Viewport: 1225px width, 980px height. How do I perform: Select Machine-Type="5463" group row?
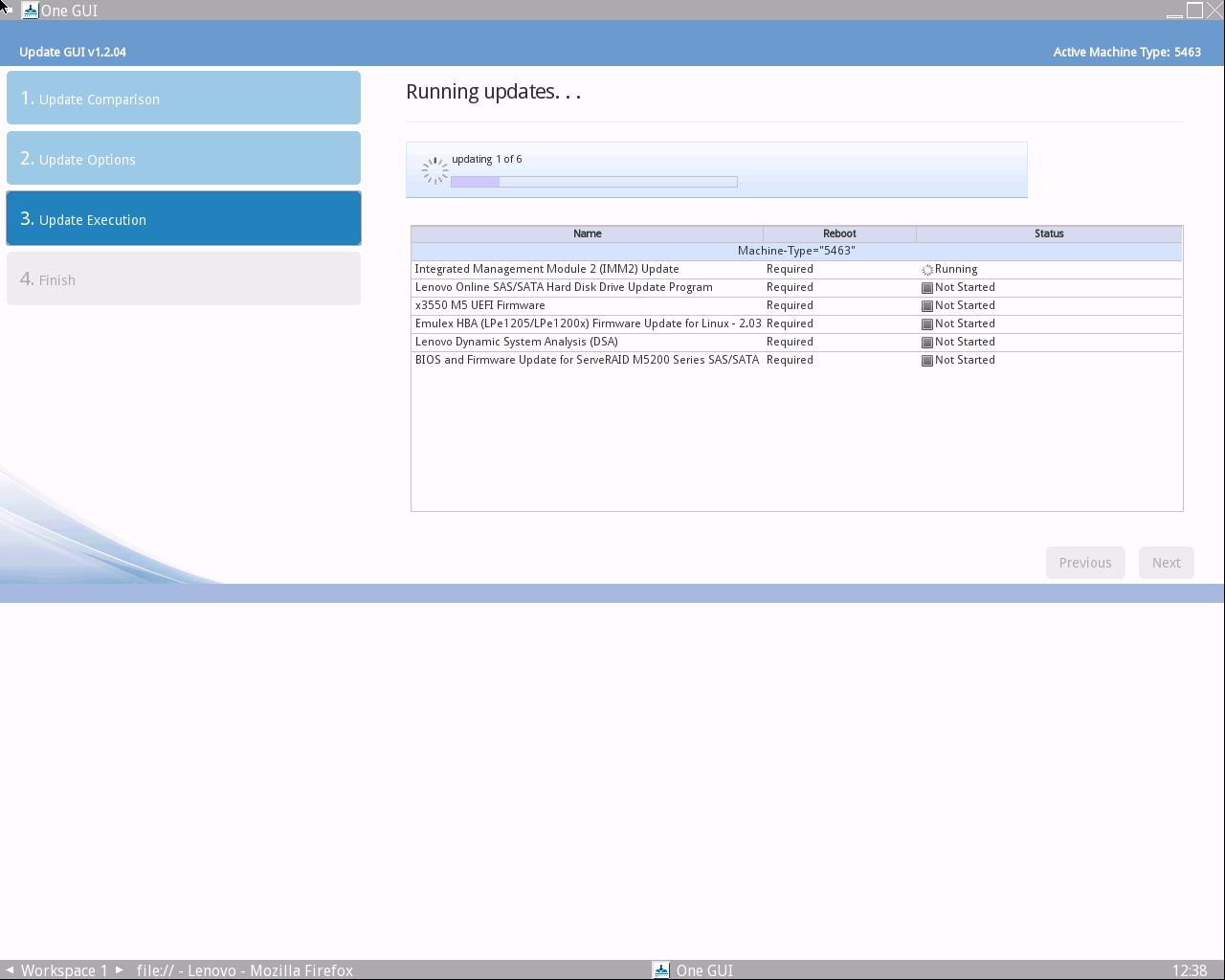[796, 251]
